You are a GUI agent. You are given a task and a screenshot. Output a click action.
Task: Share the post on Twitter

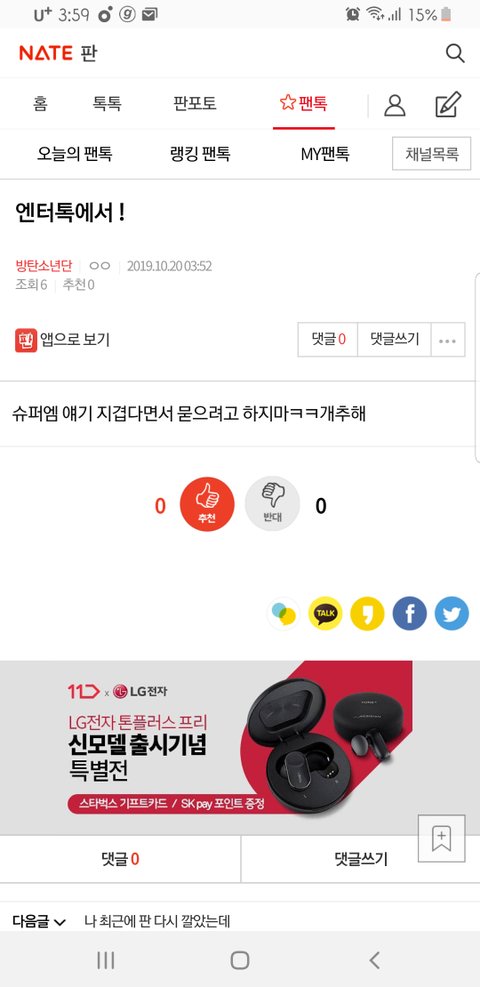(x=452, y=613)
